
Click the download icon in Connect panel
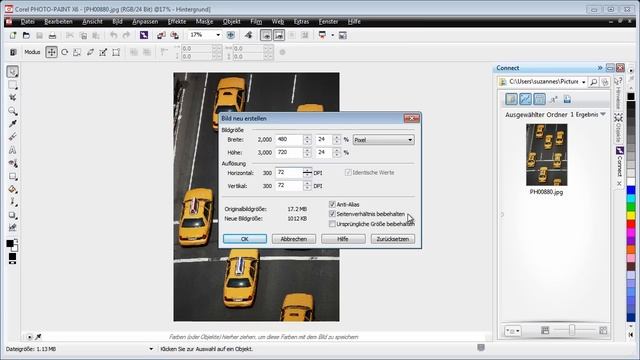[567, 99]
